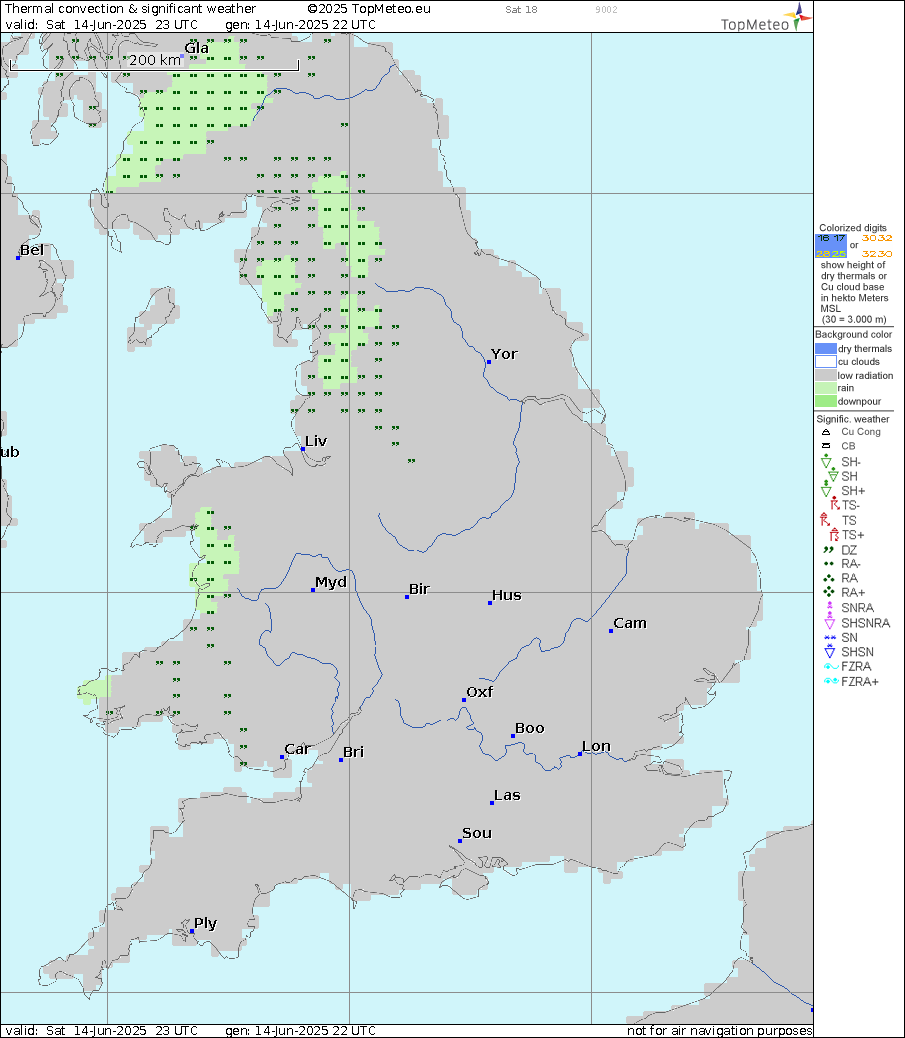Select the FZRA+ heavy freezing rain symbol
This screenshot has height=1038, width=905.
[831, 681]
